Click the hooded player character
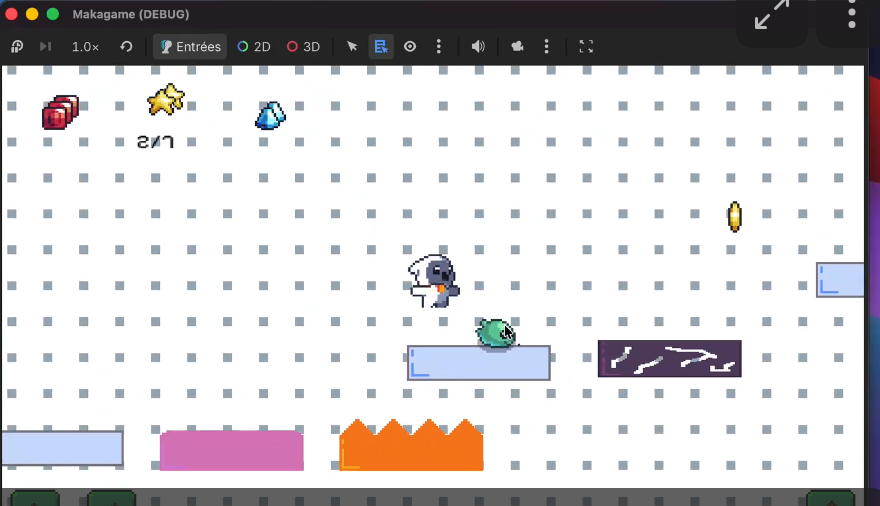This screenshot has height=506, width=880. (x=434, y=281)
